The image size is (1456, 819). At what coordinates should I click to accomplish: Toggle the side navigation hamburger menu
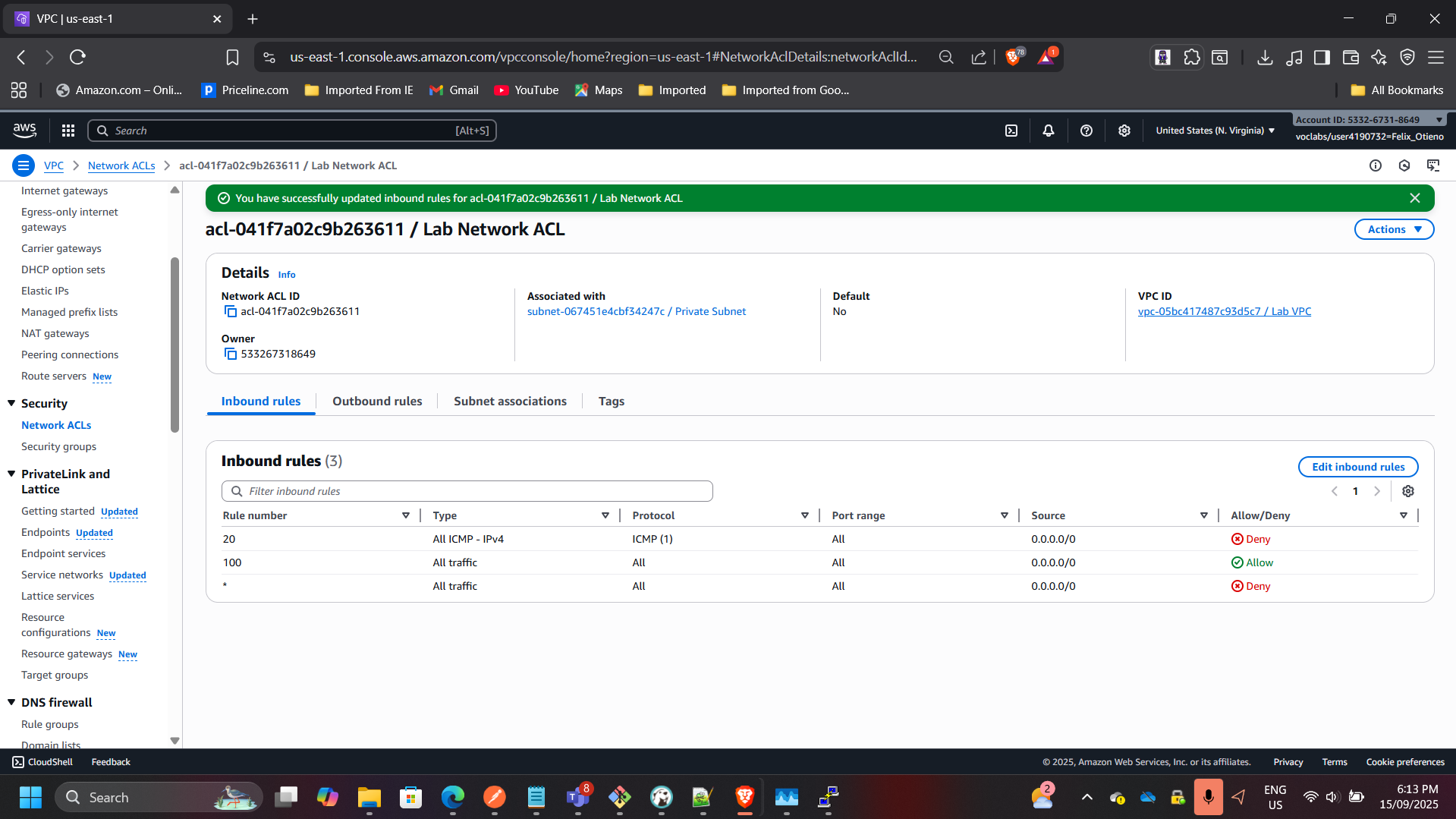point(24,165)
